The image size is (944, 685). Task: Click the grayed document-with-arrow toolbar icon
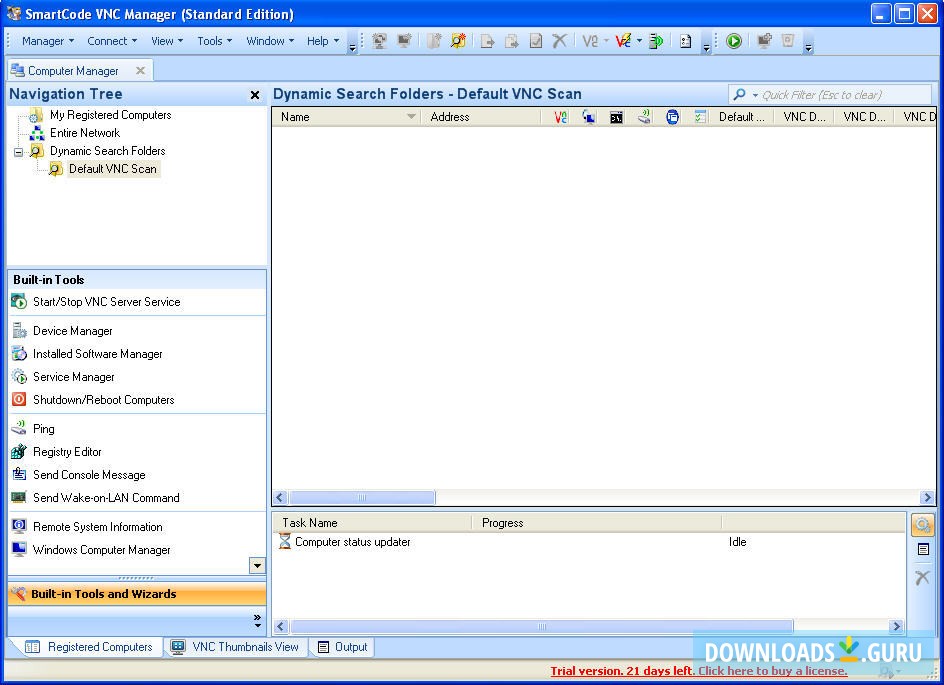click(x=487, y=41)
